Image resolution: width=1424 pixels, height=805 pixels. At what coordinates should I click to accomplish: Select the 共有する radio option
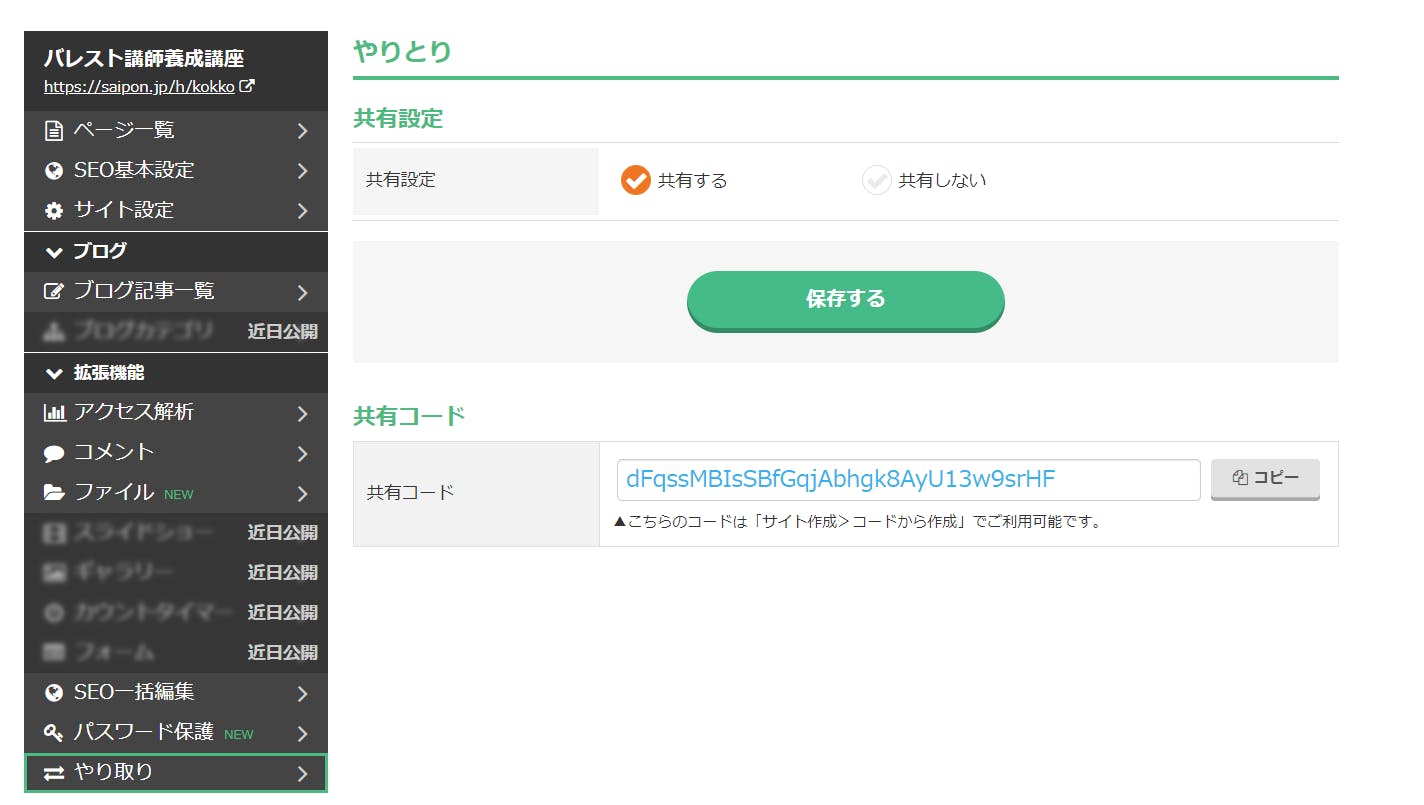coord(636,180)
